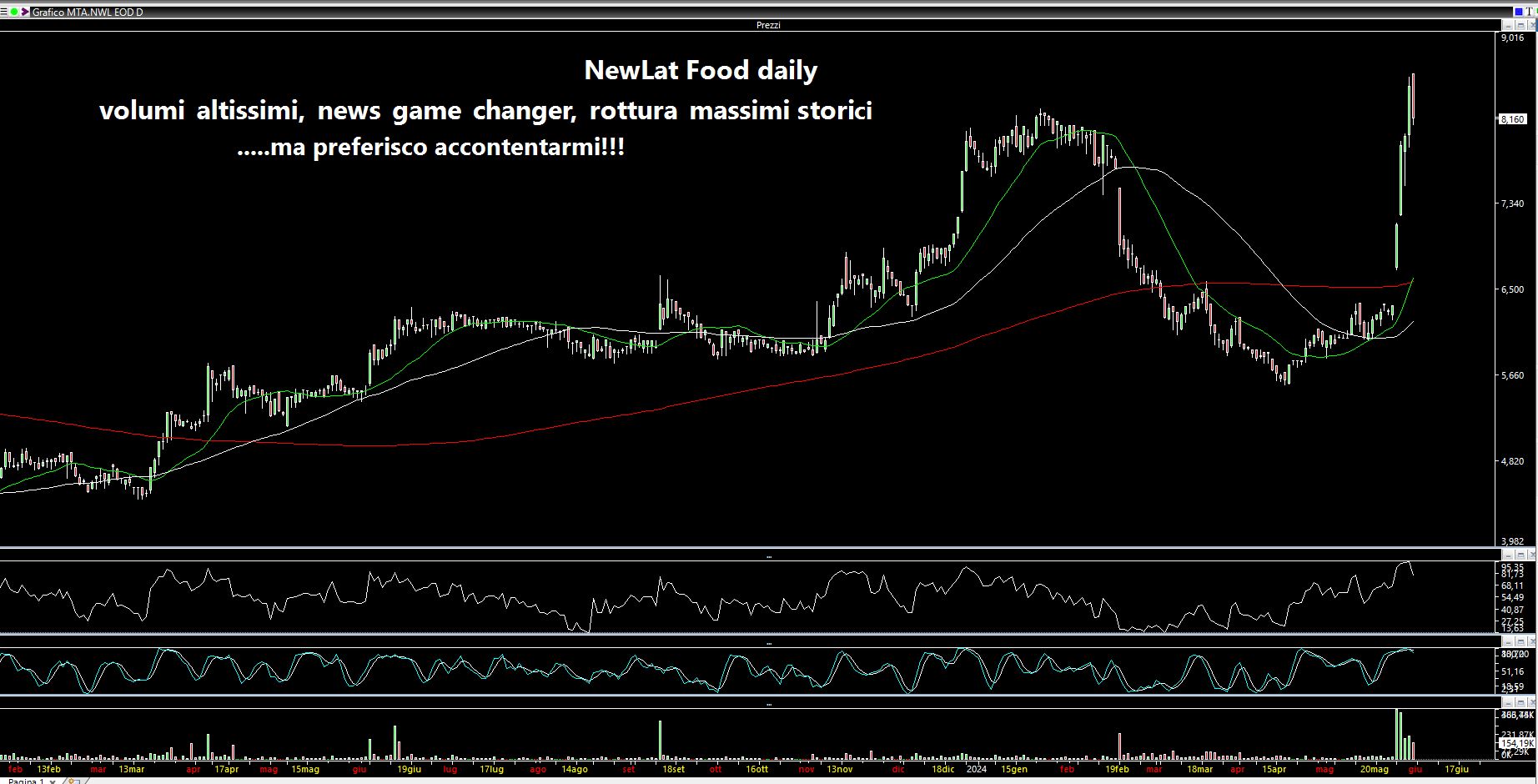Click the 20mag date marker
The image size is (1538, 784).
tap(1375, 769)
